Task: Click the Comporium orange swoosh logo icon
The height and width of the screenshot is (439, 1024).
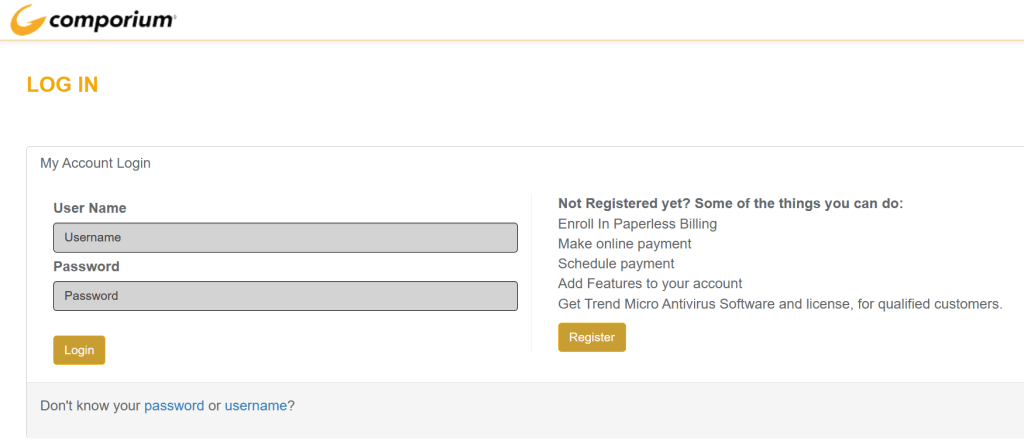Action: [27, 20]
